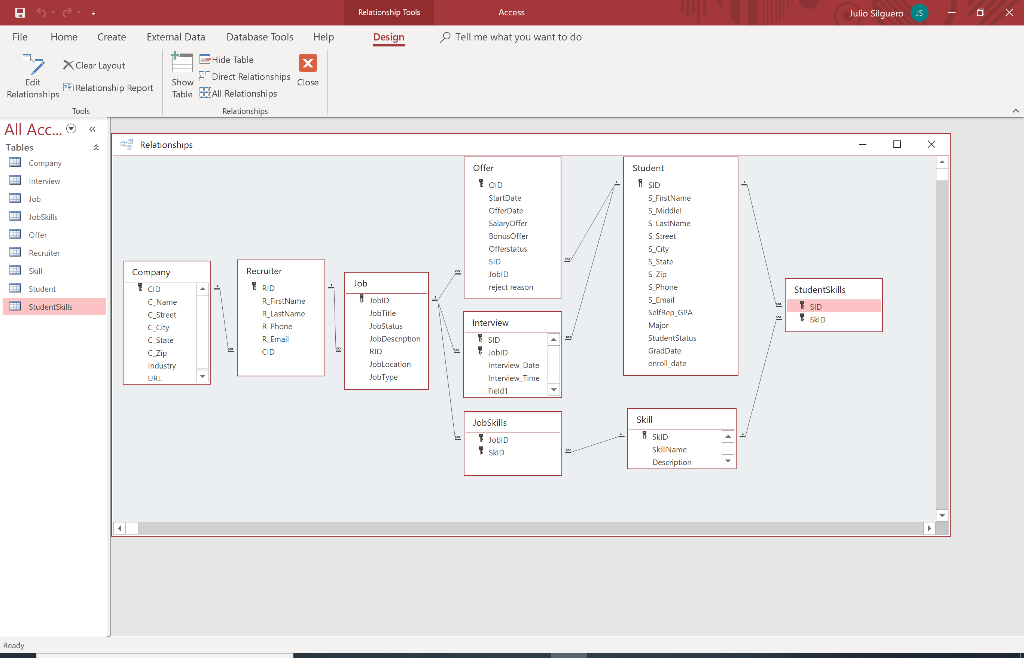The height and width of the screenshot is (658, 1024).
Task: Open the All Access Objects dropdown arrow
Action: [x=71, y=129]
